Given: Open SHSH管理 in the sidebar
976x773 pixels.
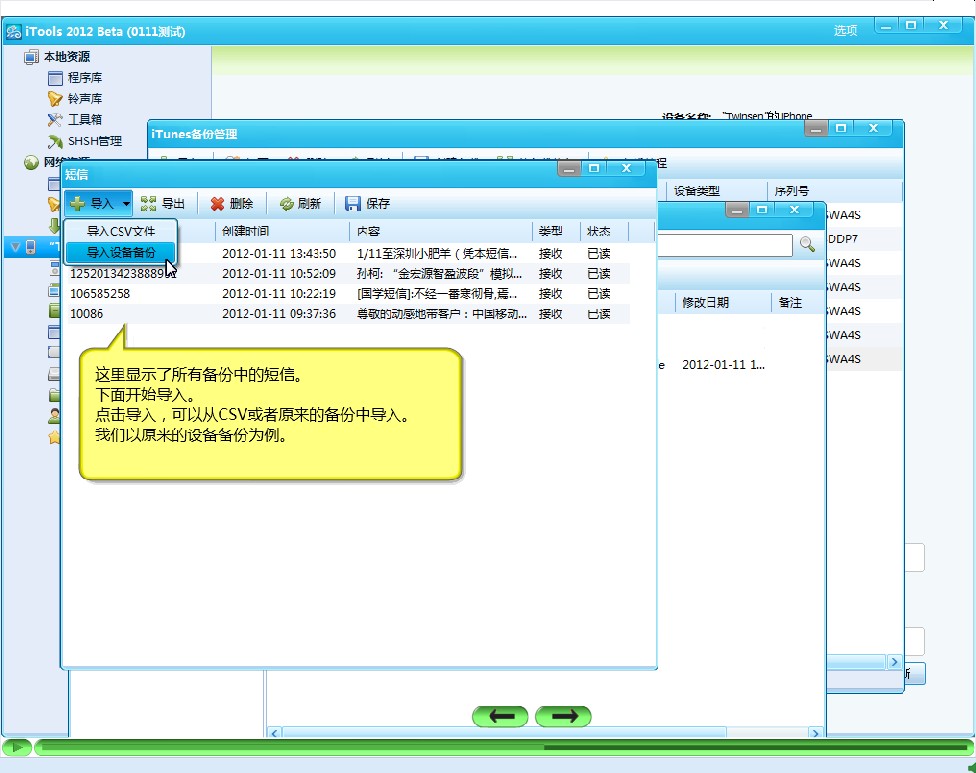Looking at the screenshot, I should pyautogui.click(x=55, y=141).
